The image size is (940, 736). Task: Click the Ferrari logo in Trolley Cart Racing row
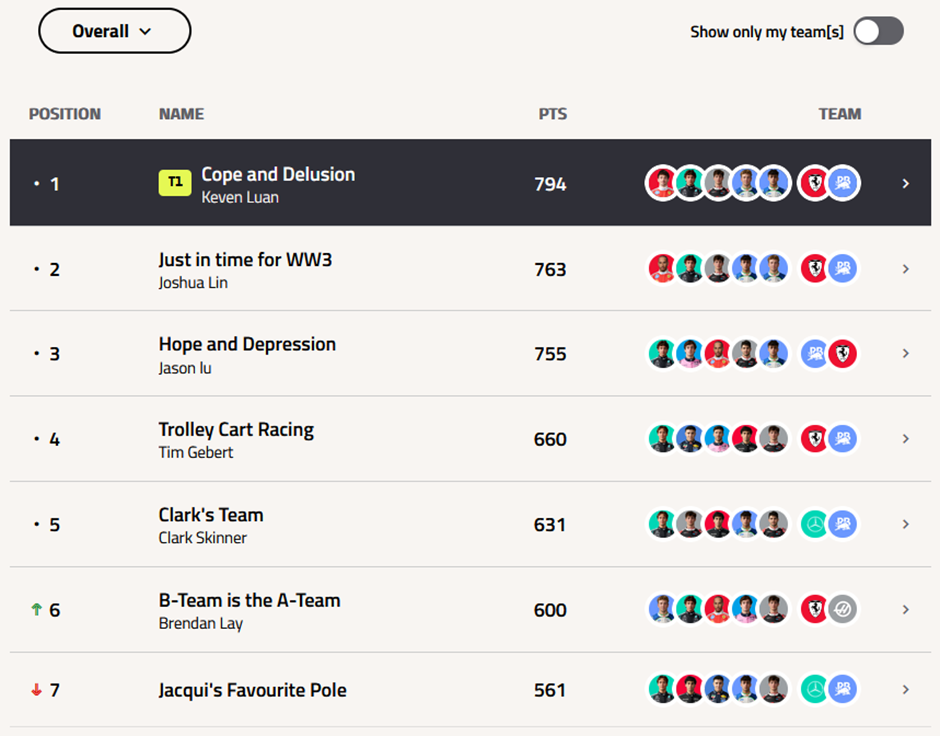tap(815, 439)
